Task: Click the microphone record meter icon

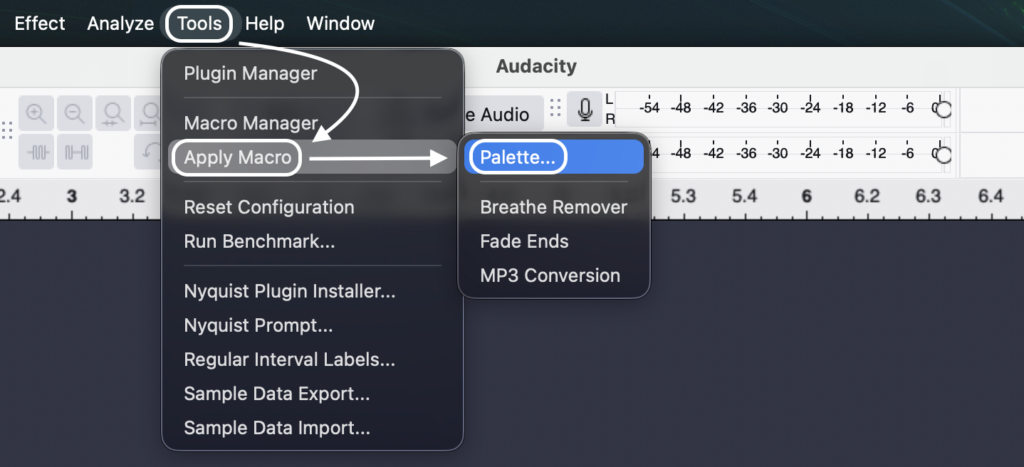Action: click(x=584, y=108)
